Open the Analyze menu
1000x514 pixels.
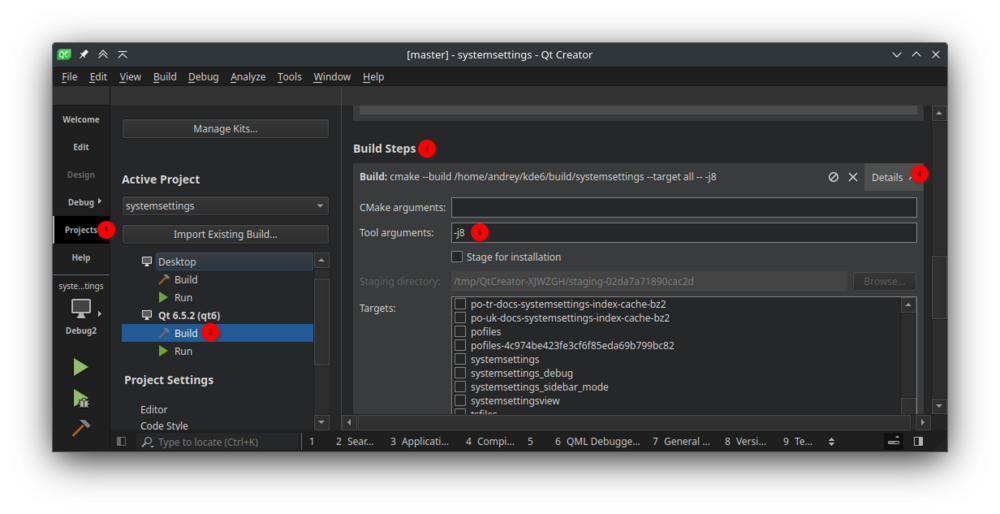pos(248,77)
